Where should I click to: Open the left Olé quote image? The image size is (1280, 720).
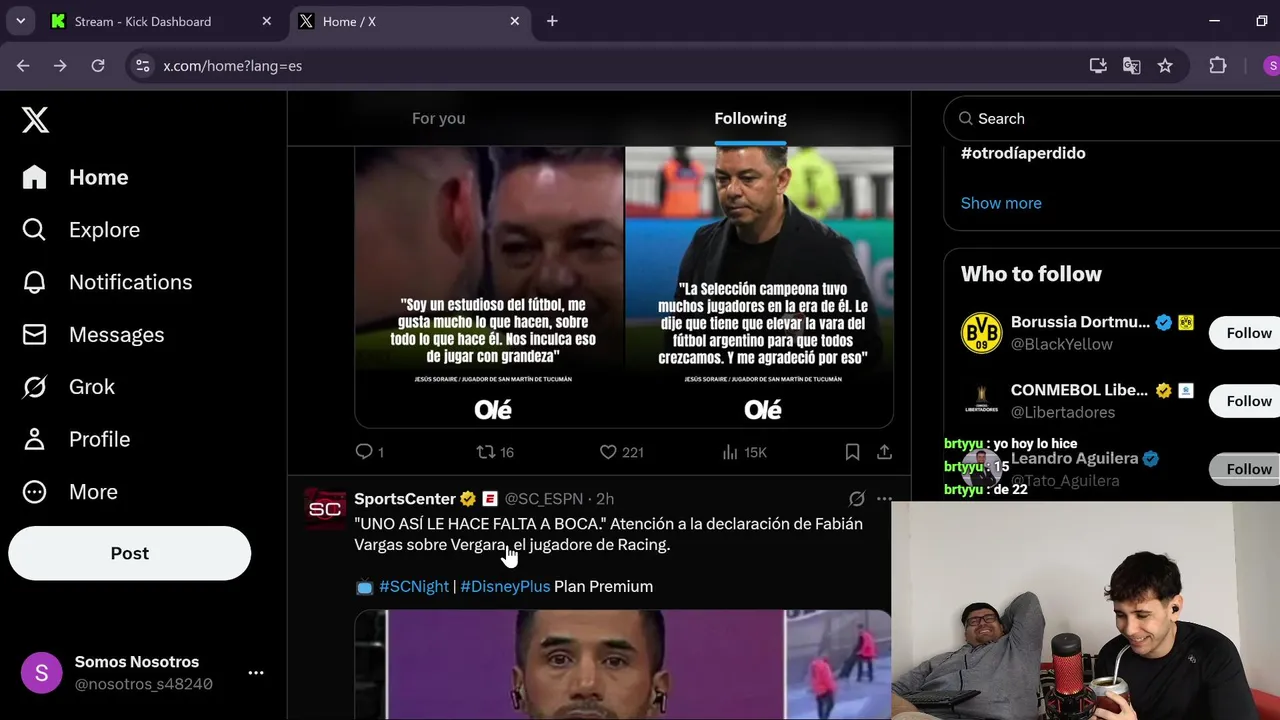click(489, 287)
